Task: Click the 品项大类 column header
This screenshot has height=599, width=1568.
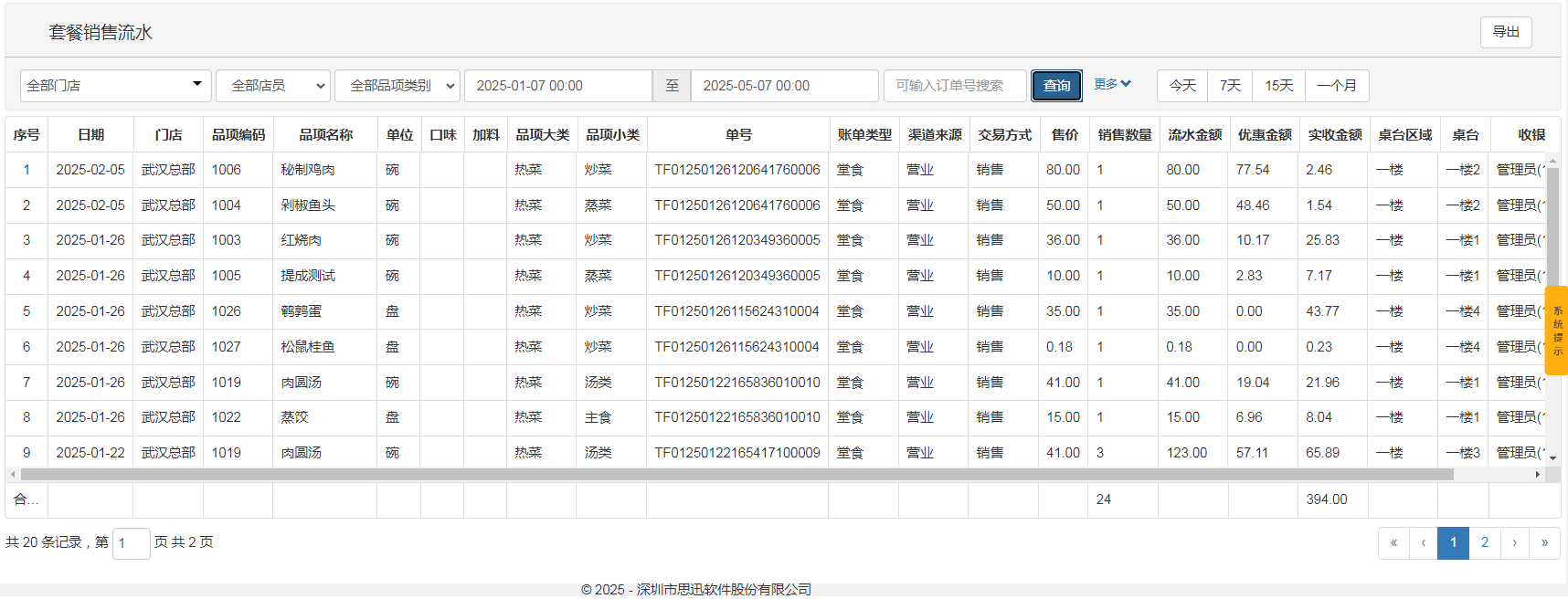Action: coord(542,134)
